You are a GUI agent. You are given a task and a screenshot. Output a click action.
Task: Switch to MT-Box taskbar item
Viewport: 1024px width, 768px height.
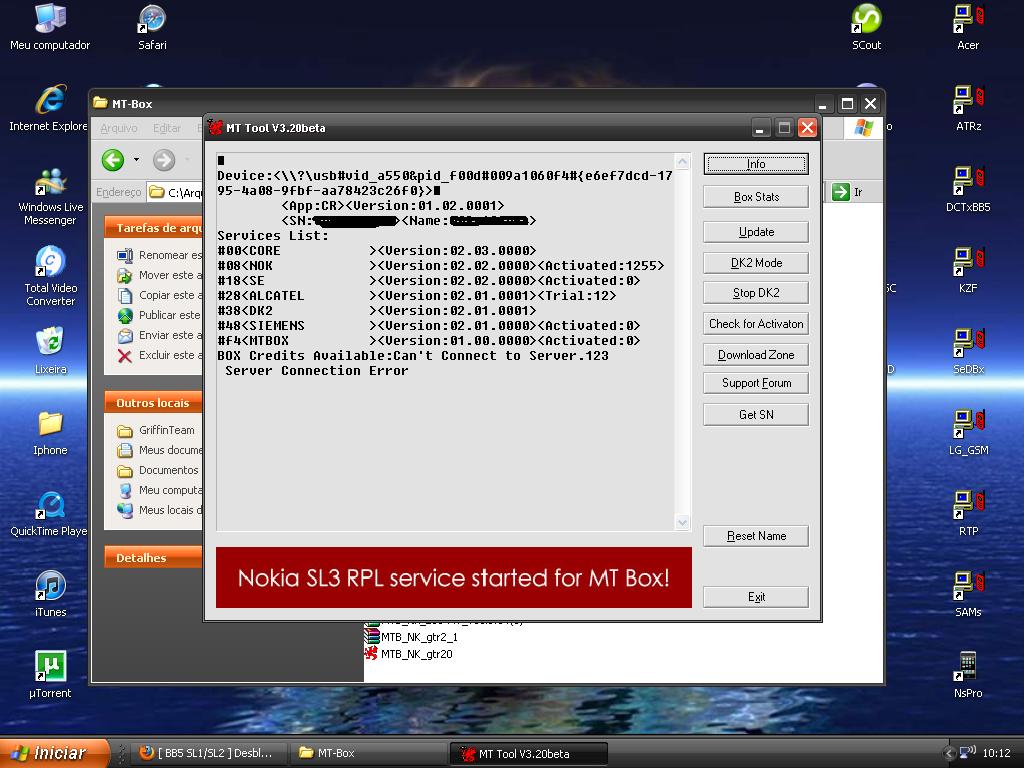[368, 753]
